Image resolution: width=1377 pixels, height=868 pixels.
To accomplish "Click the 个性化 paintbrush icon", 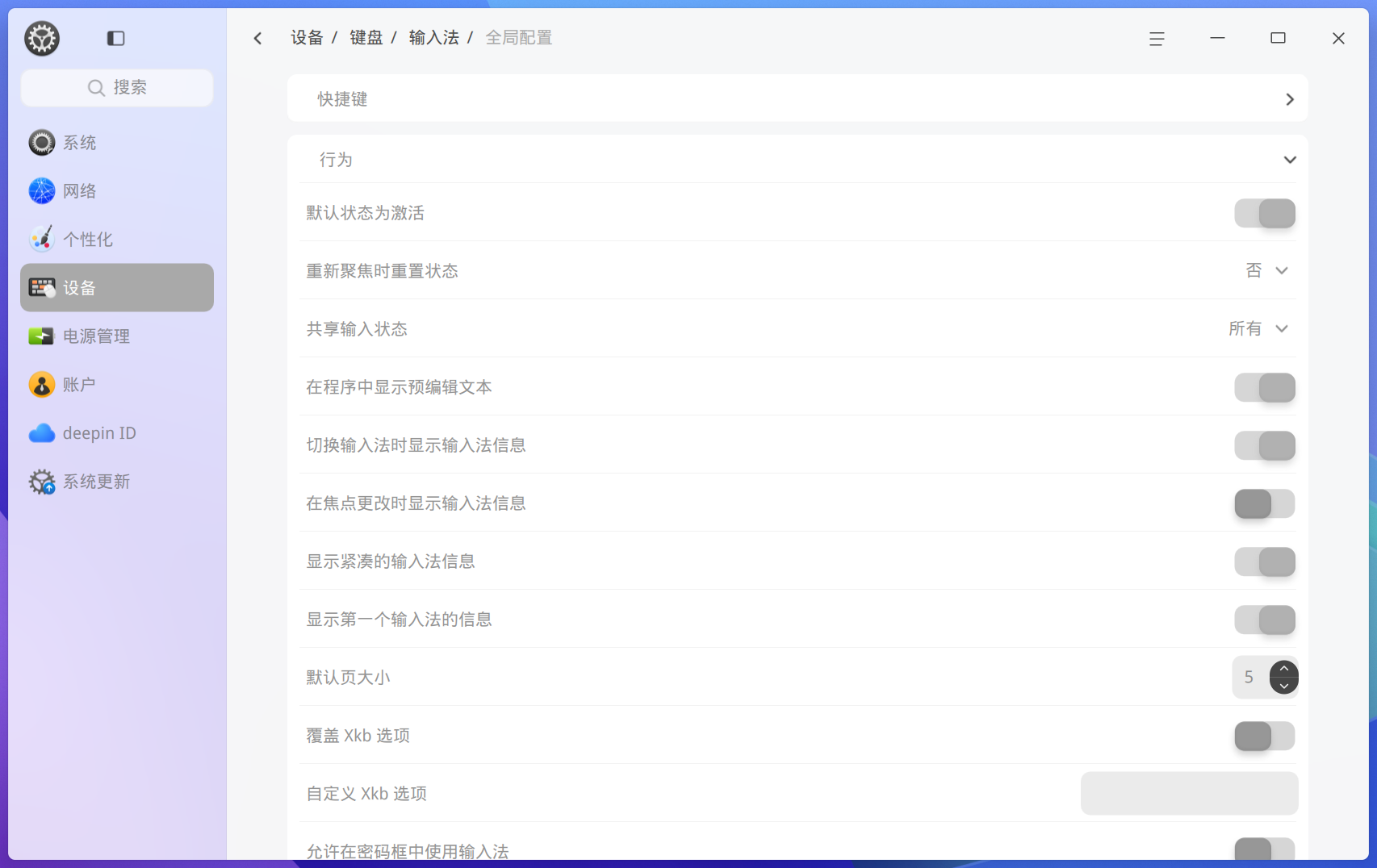I will [x=42, y=240].
